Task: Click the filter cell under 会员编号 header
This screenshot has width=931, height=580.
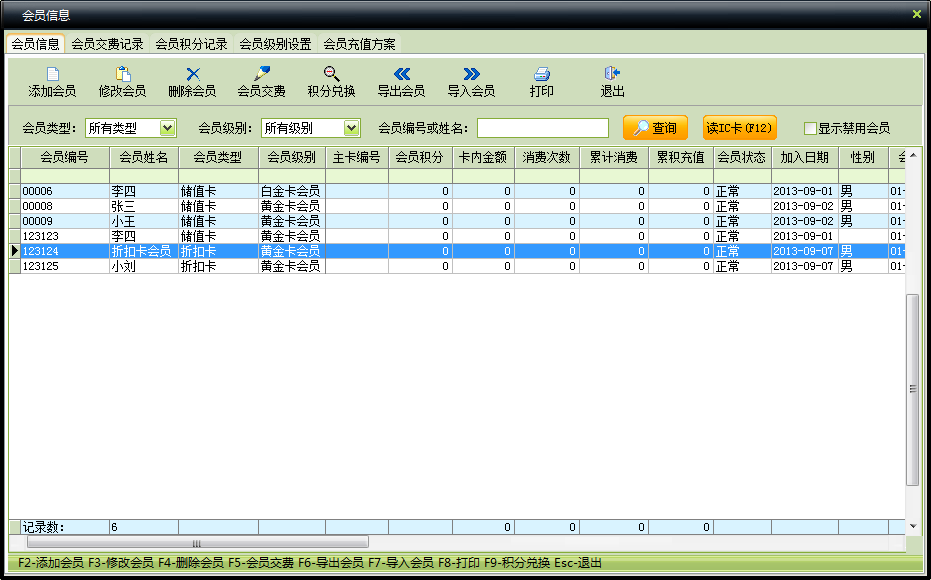Action: [65, 176]
